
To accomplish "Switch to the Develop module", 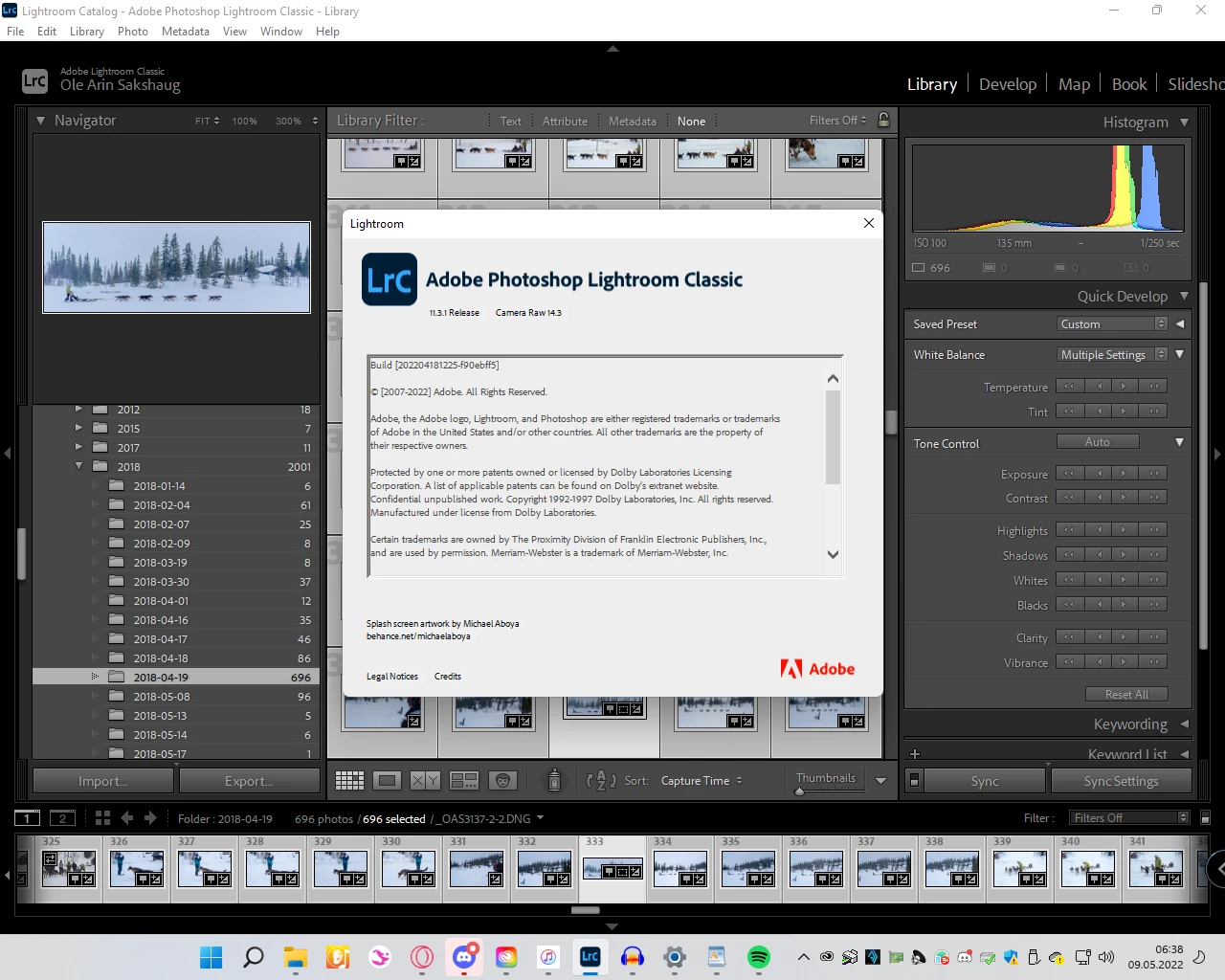I will [x=1008, y=84].
